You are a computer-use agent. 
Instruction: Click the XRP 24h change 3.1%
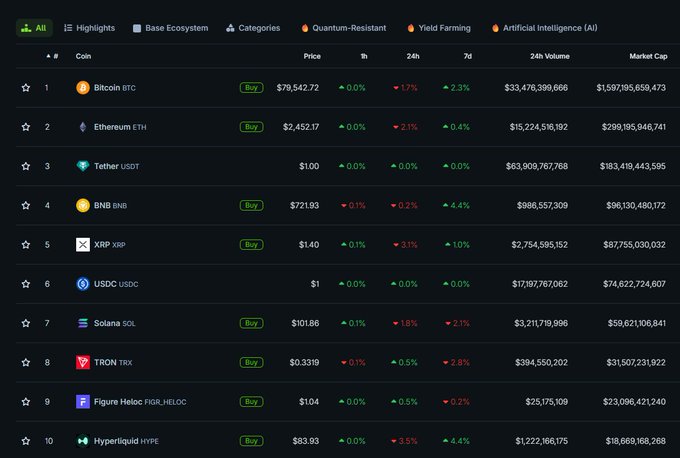click(405, 245)
